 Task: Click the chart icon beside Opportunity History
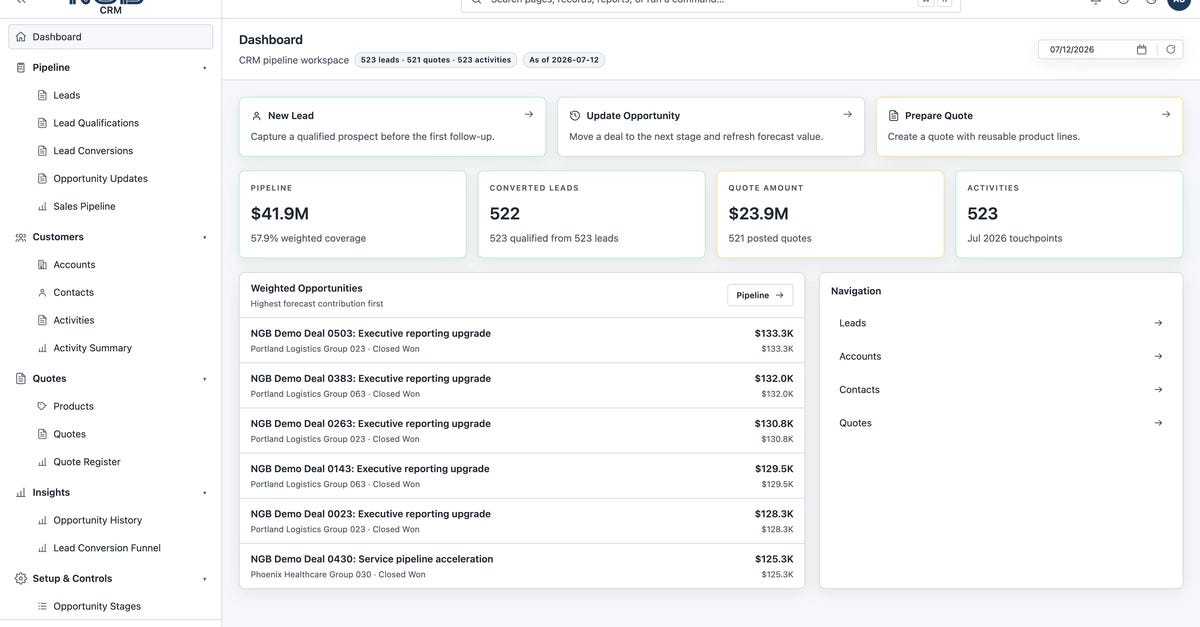click(42, 521)
